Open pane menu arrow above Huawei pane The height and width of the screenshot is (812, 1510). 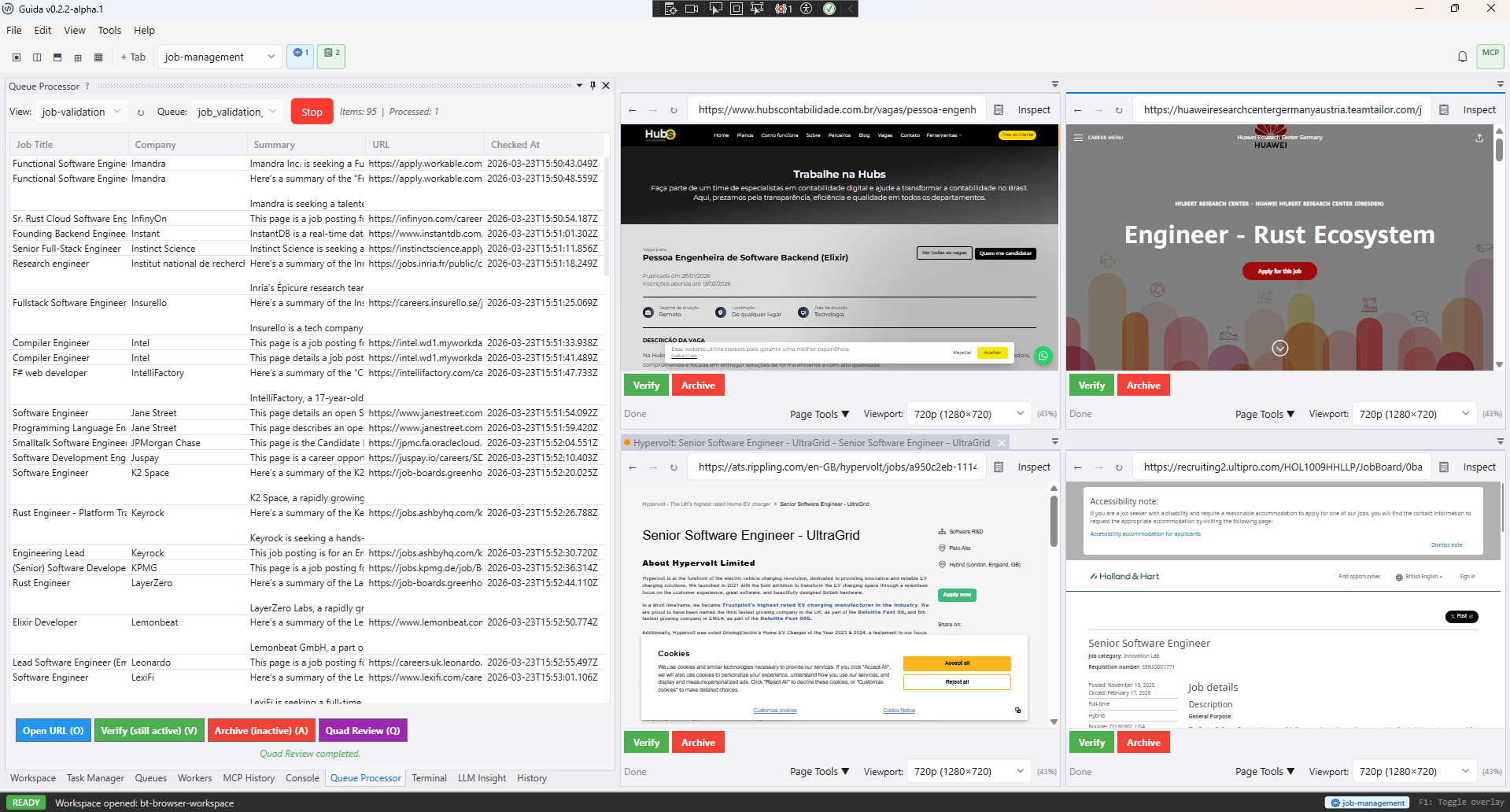click(1500, 84)
